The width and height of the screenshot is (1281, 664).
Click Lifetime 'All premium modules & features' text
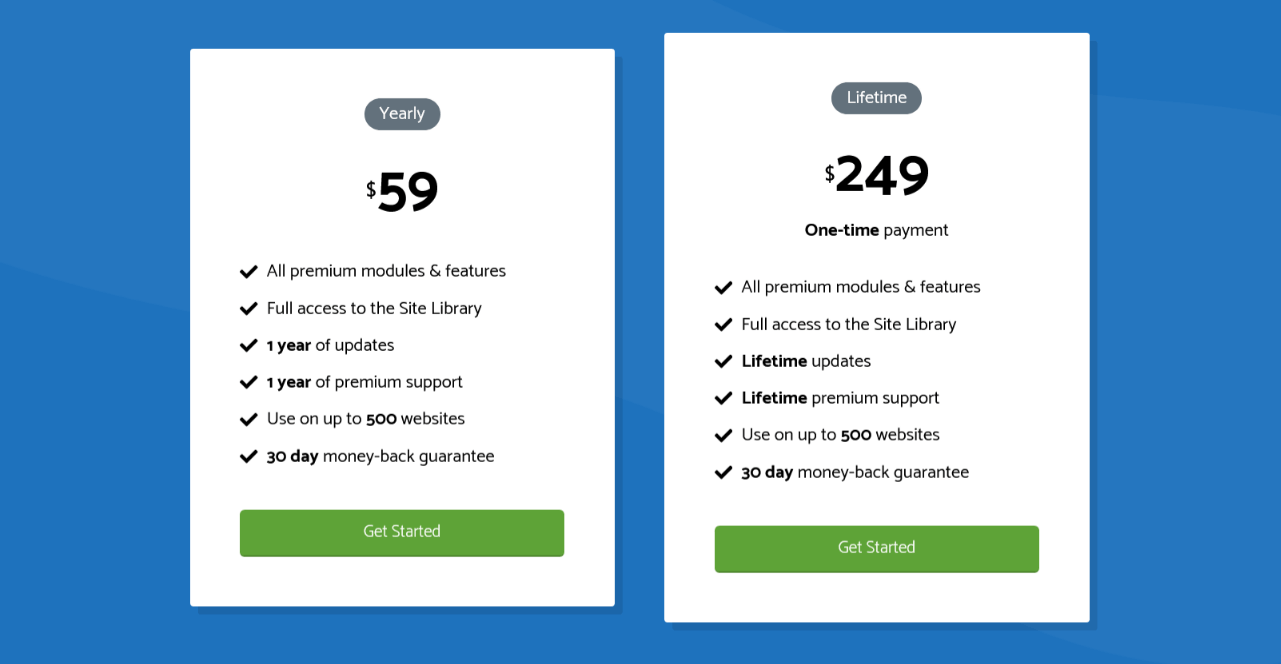[861, 287]
